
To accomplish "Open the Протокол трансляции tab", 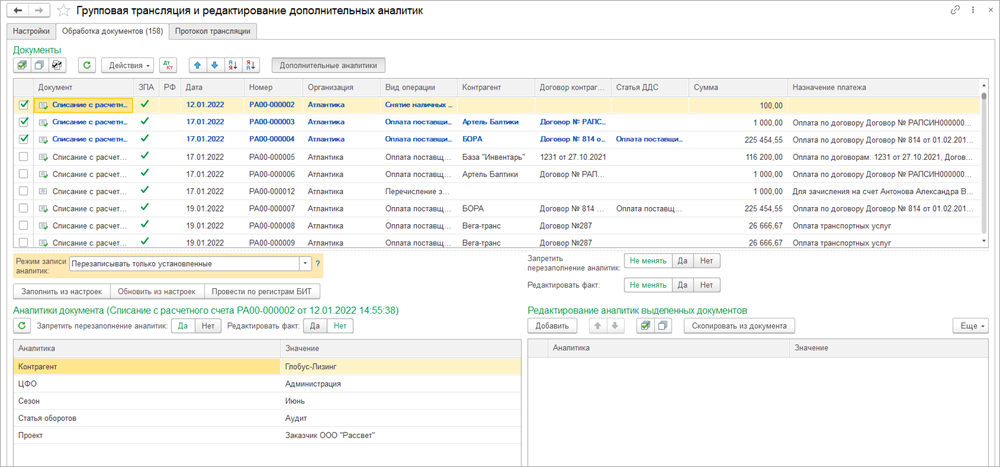I will [212, 31].
